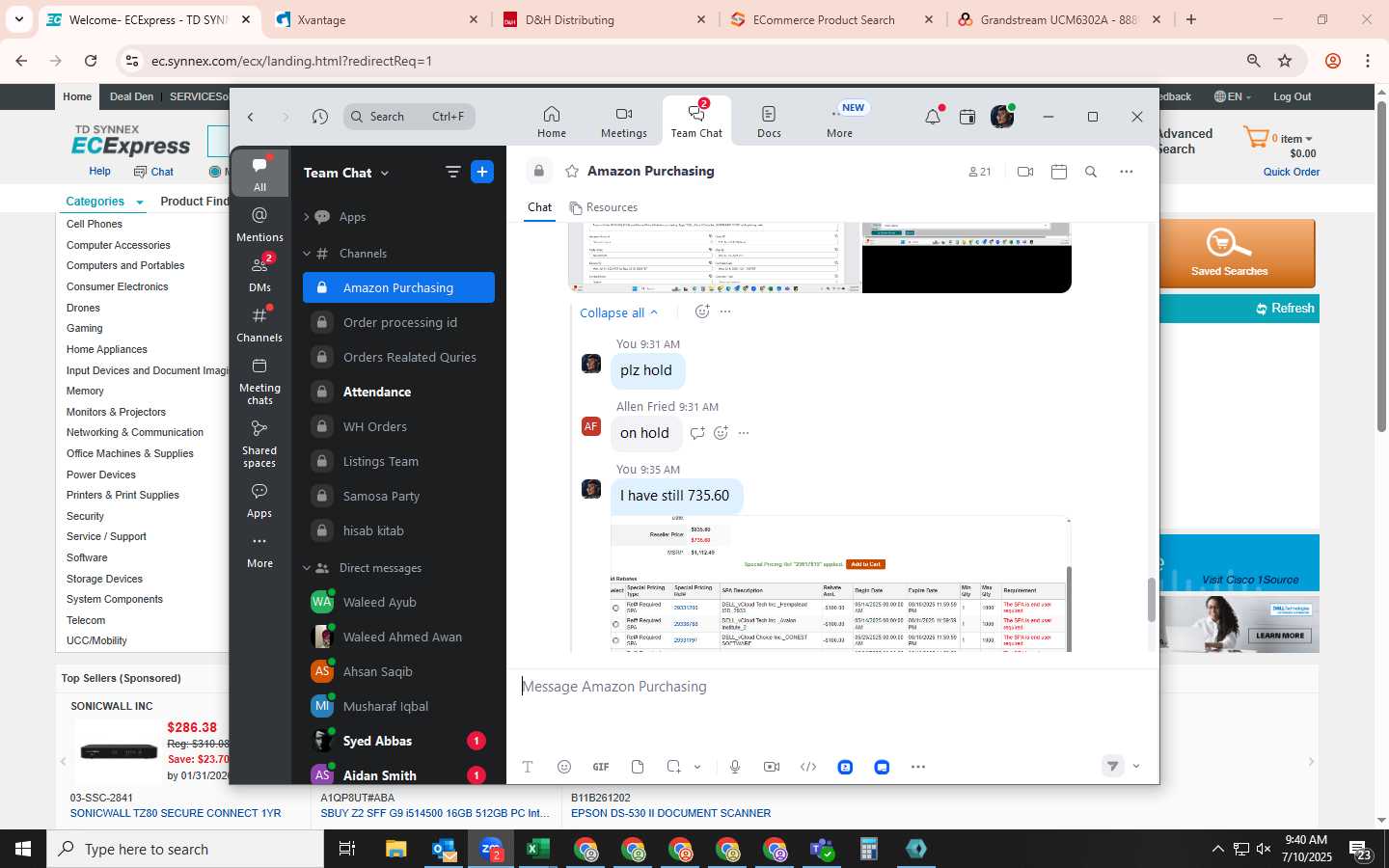This screenshot has height=868, width=1389.
Task: Open Quick Order link on ECExpress
Action: point(1292,172)
